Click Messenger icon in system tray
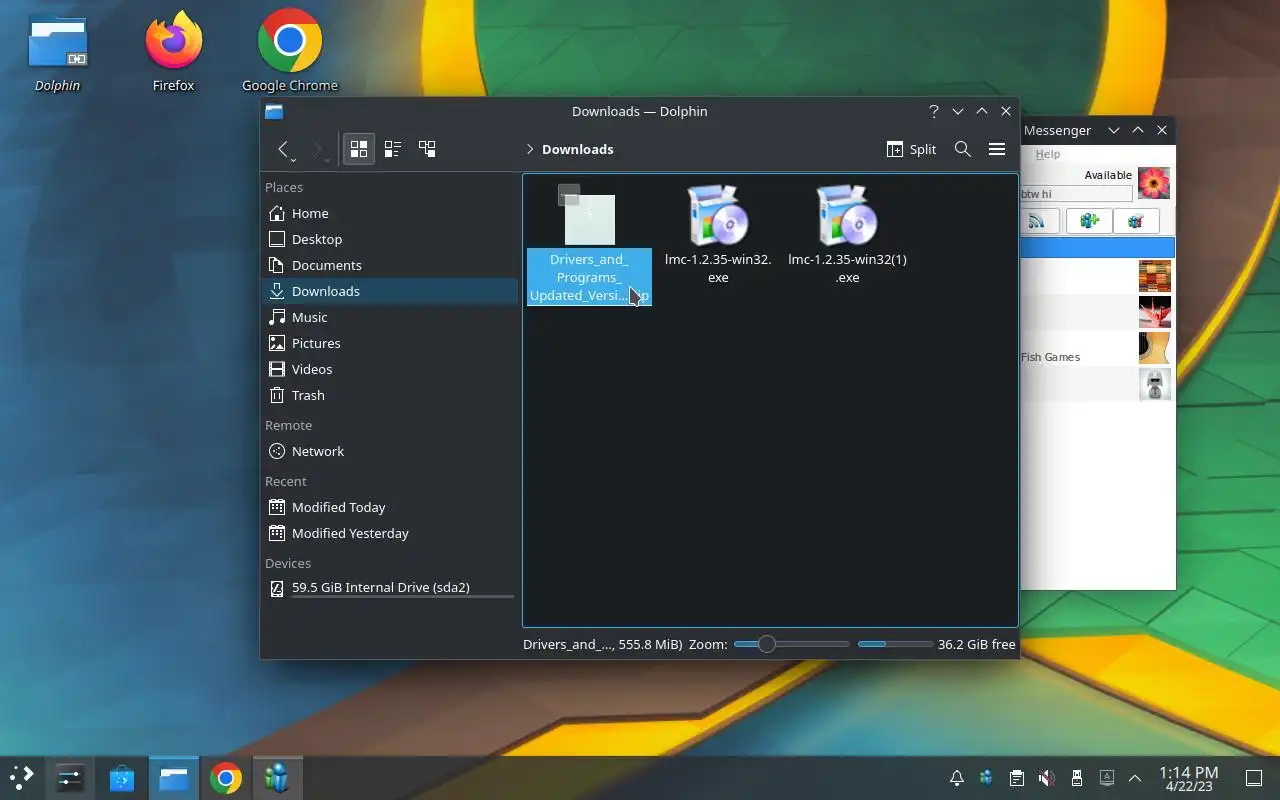Screen dimensions: 1280x800 point(987,778)
